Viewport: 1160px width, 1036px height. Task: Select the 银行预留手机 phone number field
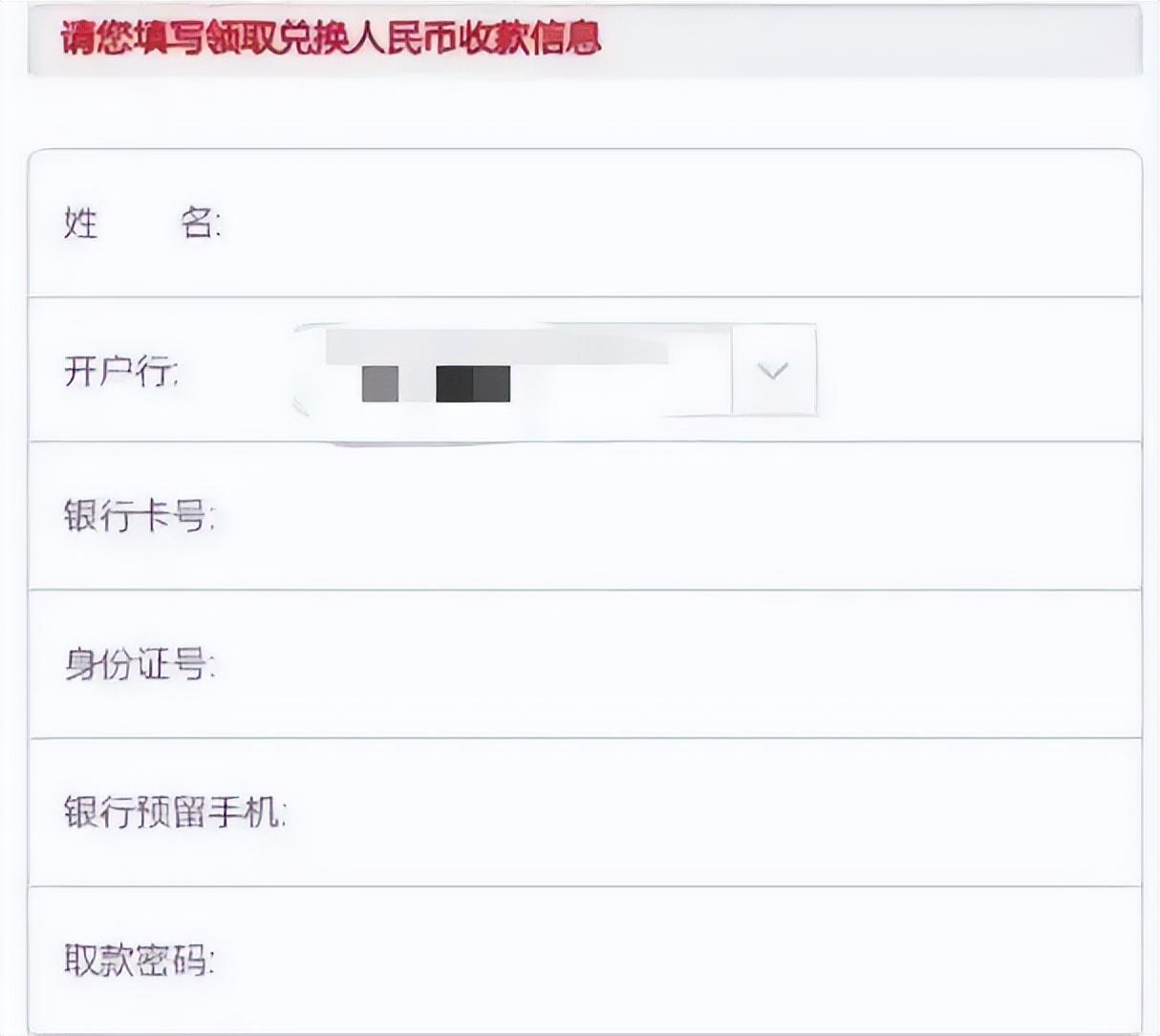click(x=707, y=813)
